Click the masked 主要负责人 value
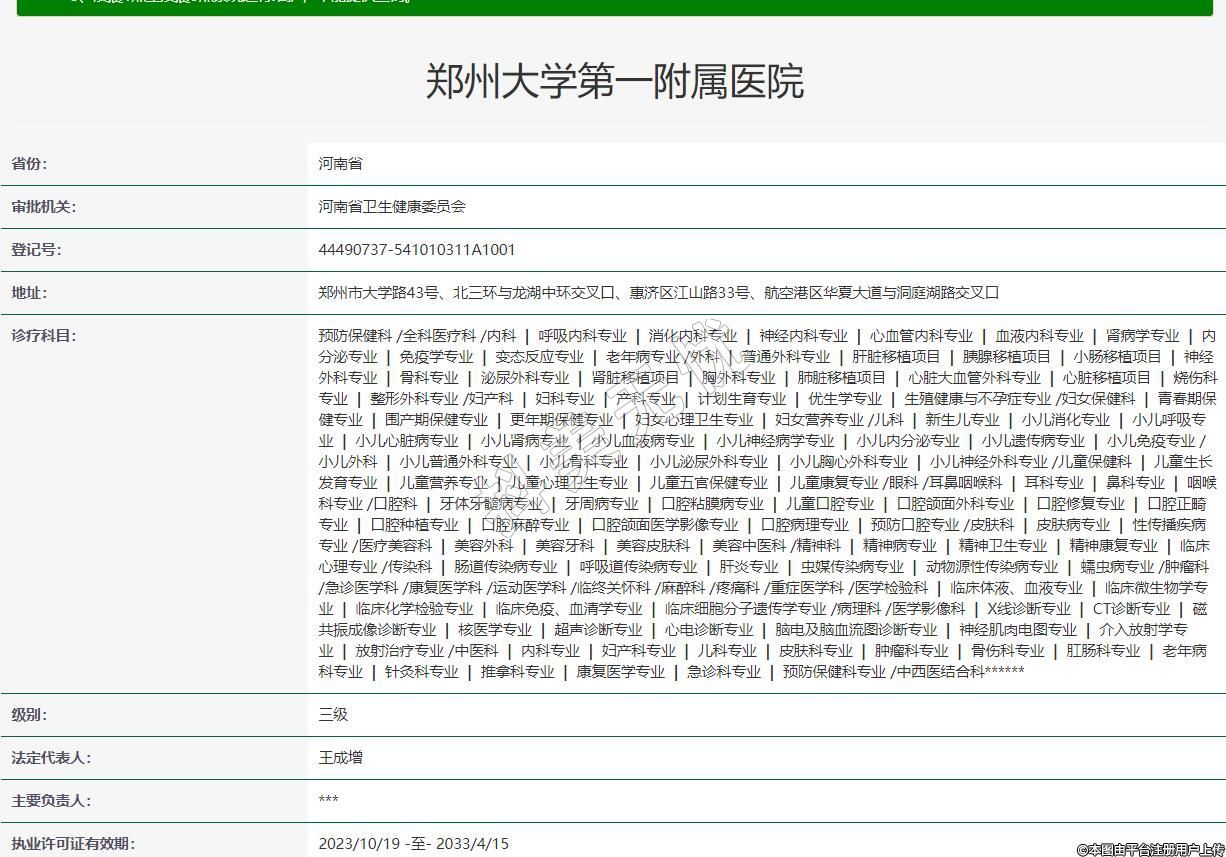 click(328, 801)
